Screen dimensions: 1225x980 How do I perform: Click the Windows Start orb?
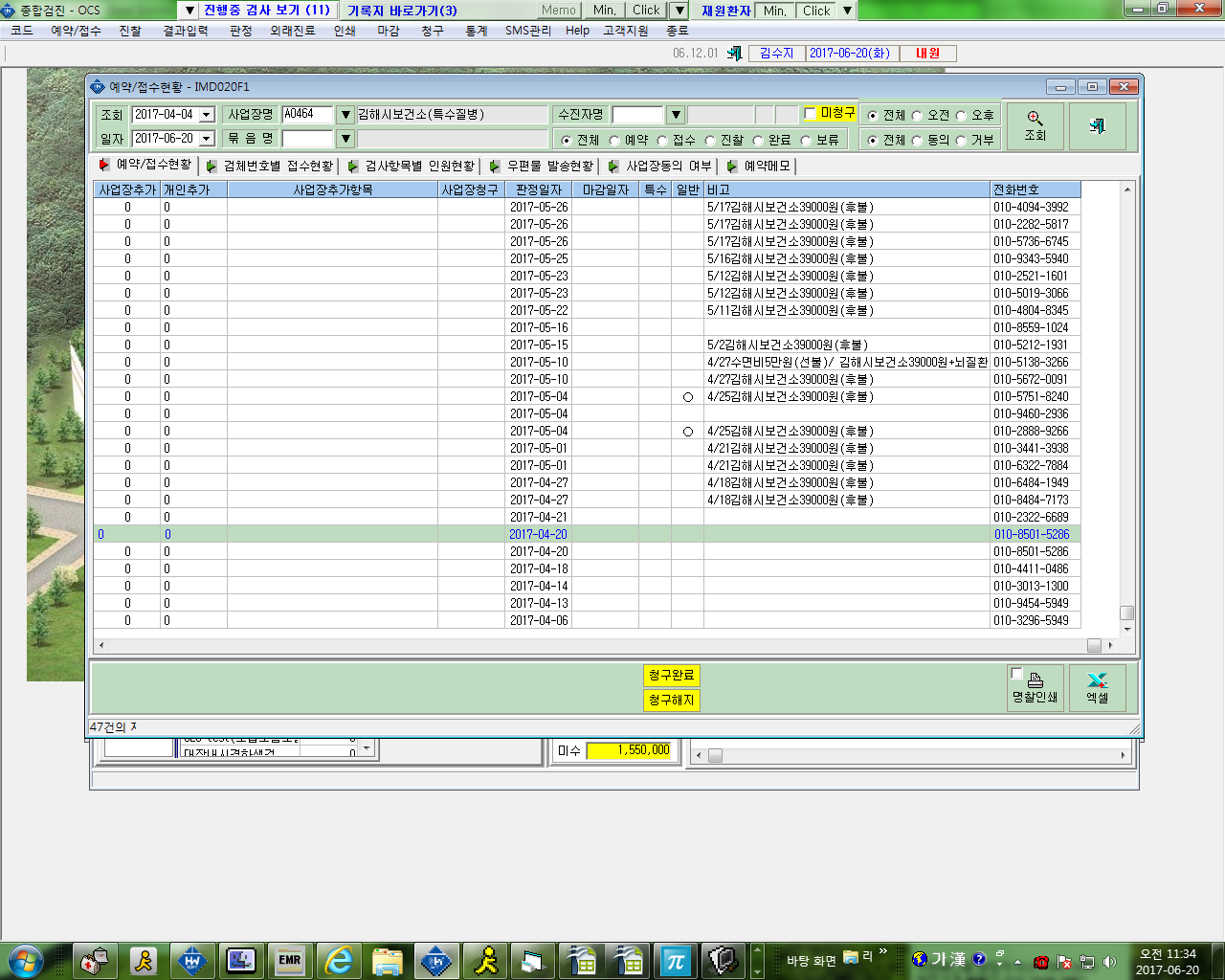tap(24, 960)
